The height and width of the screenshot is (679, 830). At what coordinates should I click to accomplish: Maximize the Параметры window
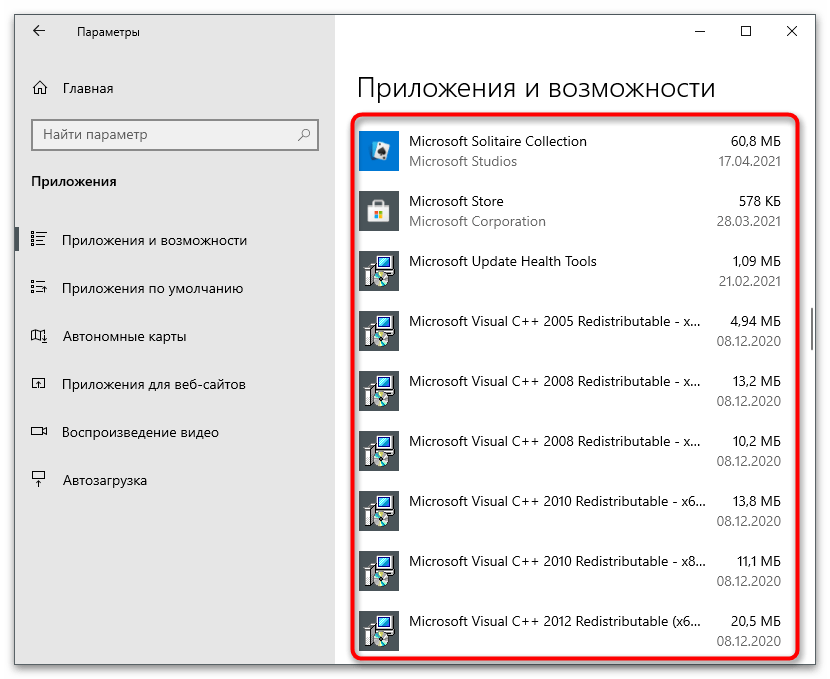pyautogui.click(x=745, y=31)
